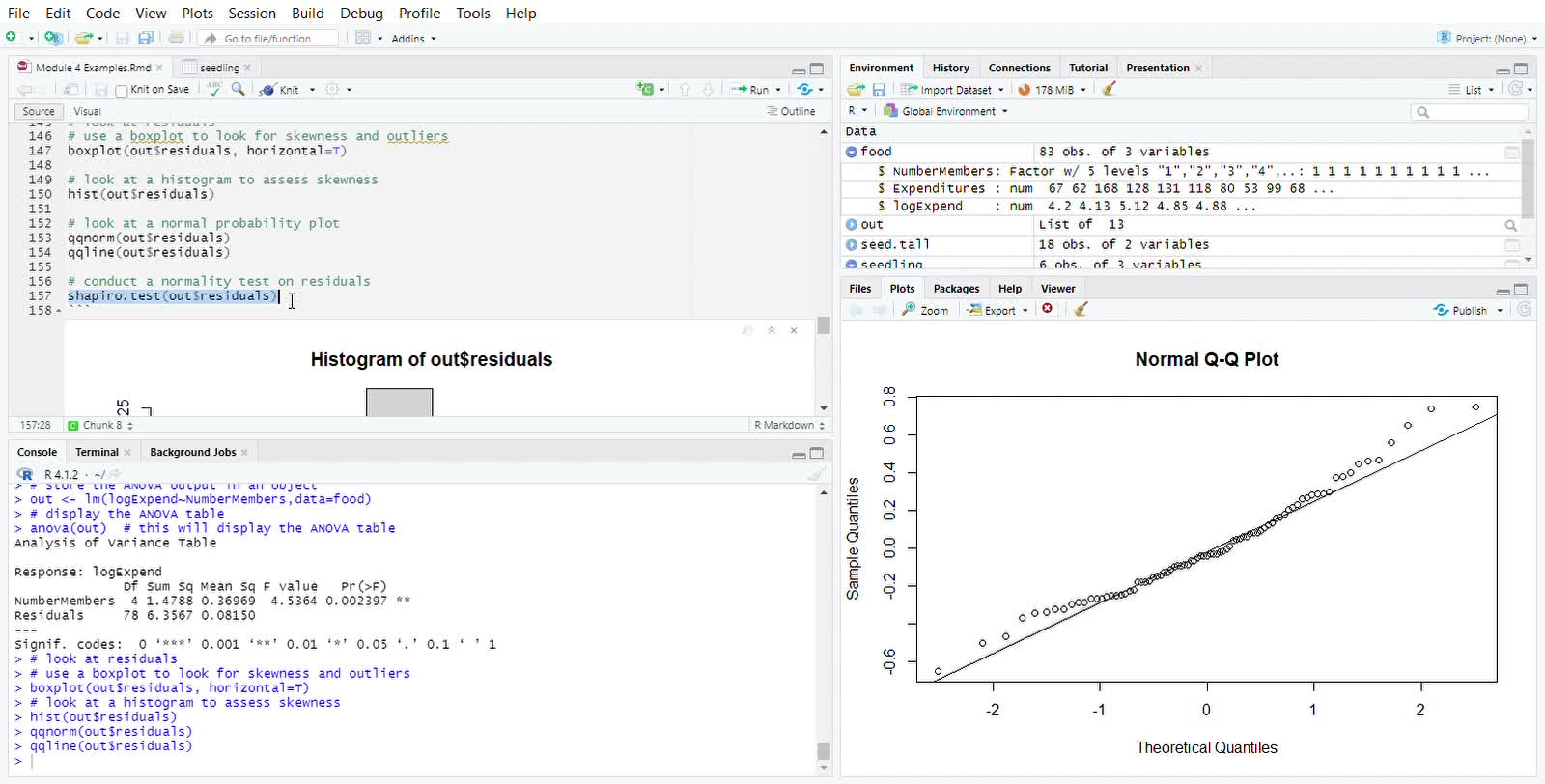Expand the out list object
Viewport: 1545px width, 784px height.
[852, 224]
